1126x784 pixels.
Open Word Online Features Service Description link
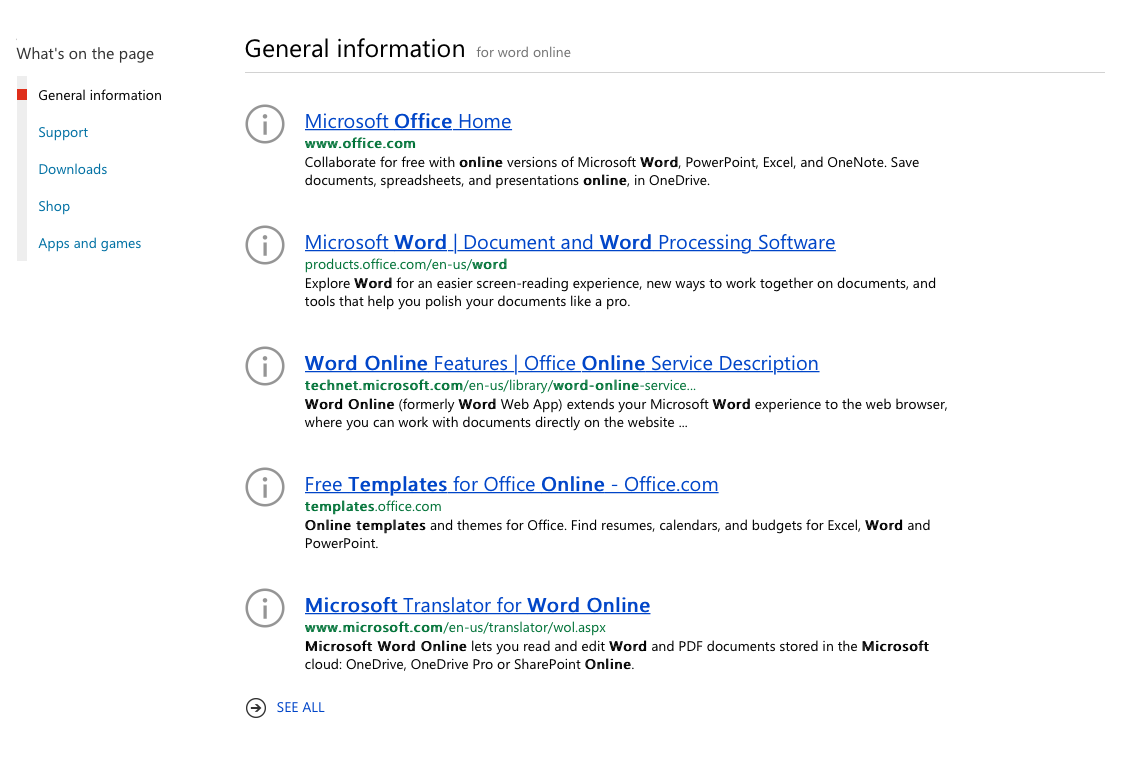tap(562, 363)
